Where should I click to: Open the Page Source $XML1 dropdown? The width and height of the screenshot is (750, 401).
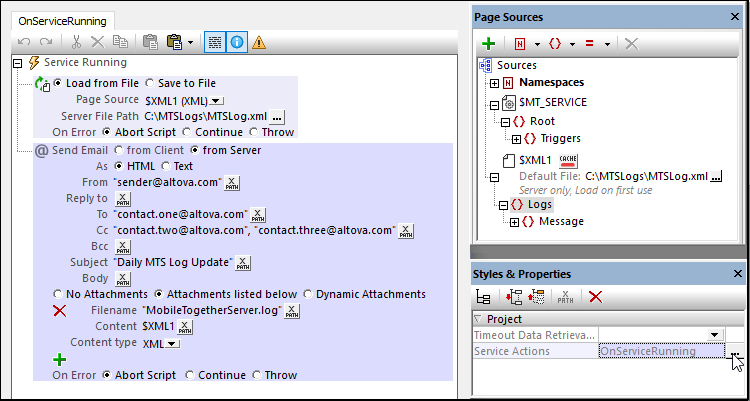click(217, 100)
